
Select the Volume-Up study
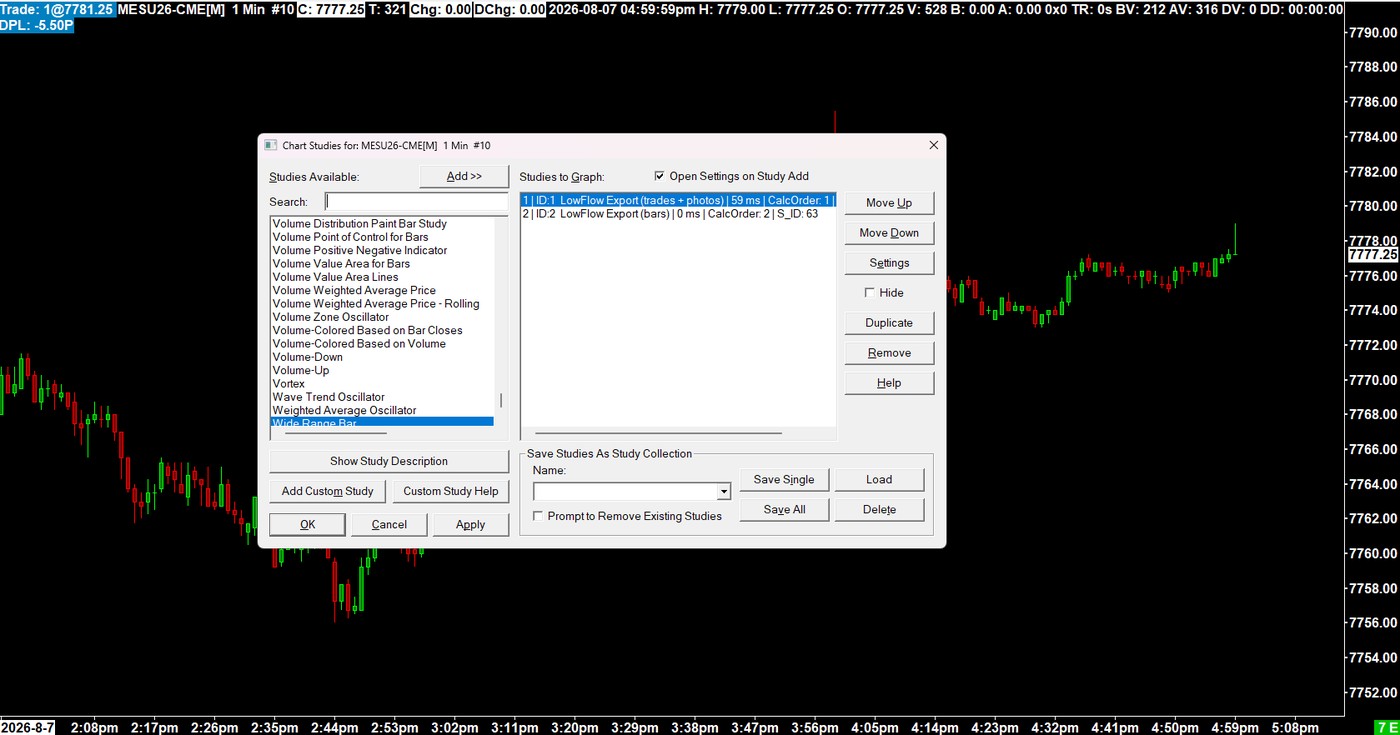click(x=382, y=370)
